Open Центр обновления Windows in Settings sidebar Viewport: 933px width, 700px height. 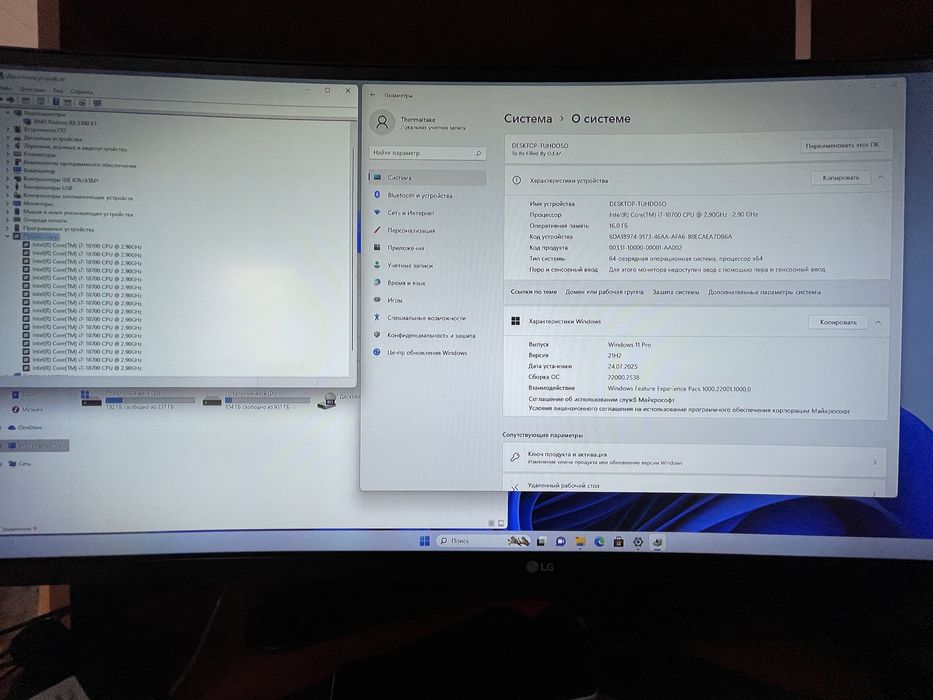tap(427, 352)
